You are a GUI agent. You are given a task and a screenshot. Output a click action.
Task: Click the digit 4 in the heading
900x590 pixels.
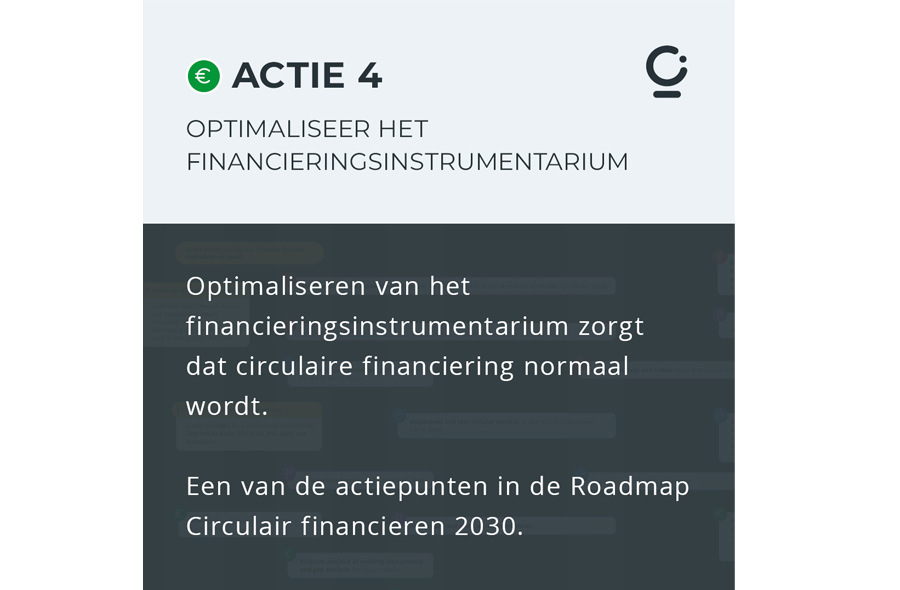point(369,76)
